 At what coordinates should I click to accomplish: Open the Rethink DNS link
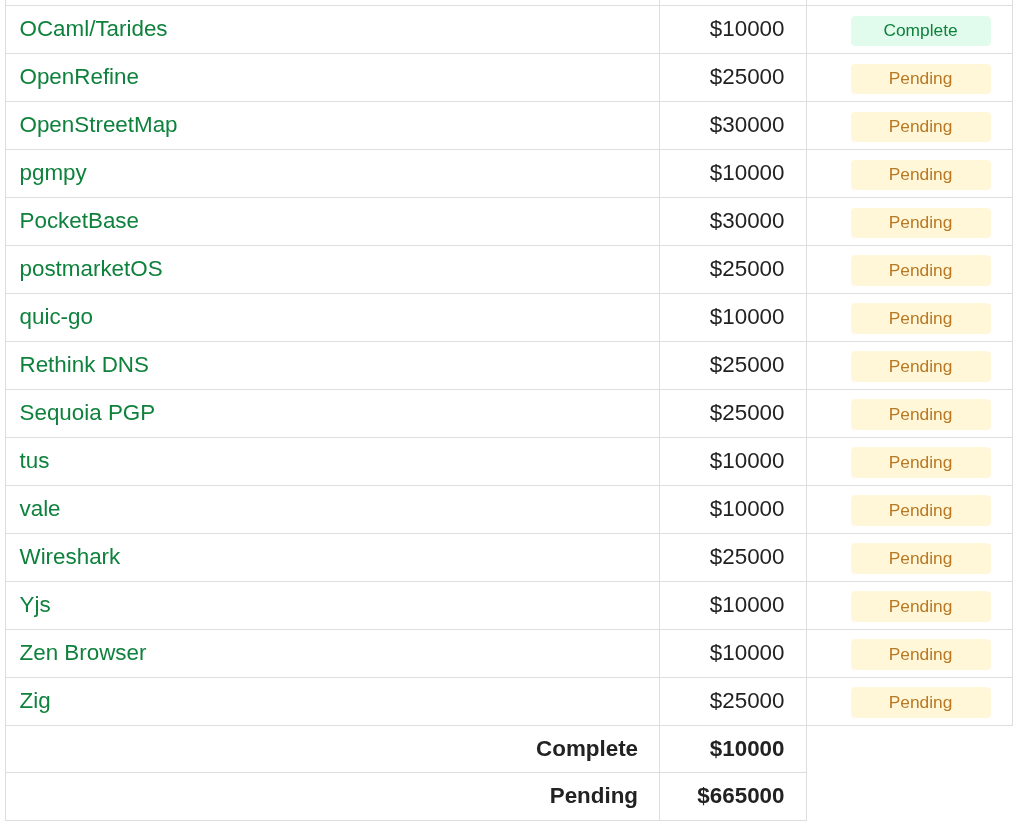click(x=84, y=365)
